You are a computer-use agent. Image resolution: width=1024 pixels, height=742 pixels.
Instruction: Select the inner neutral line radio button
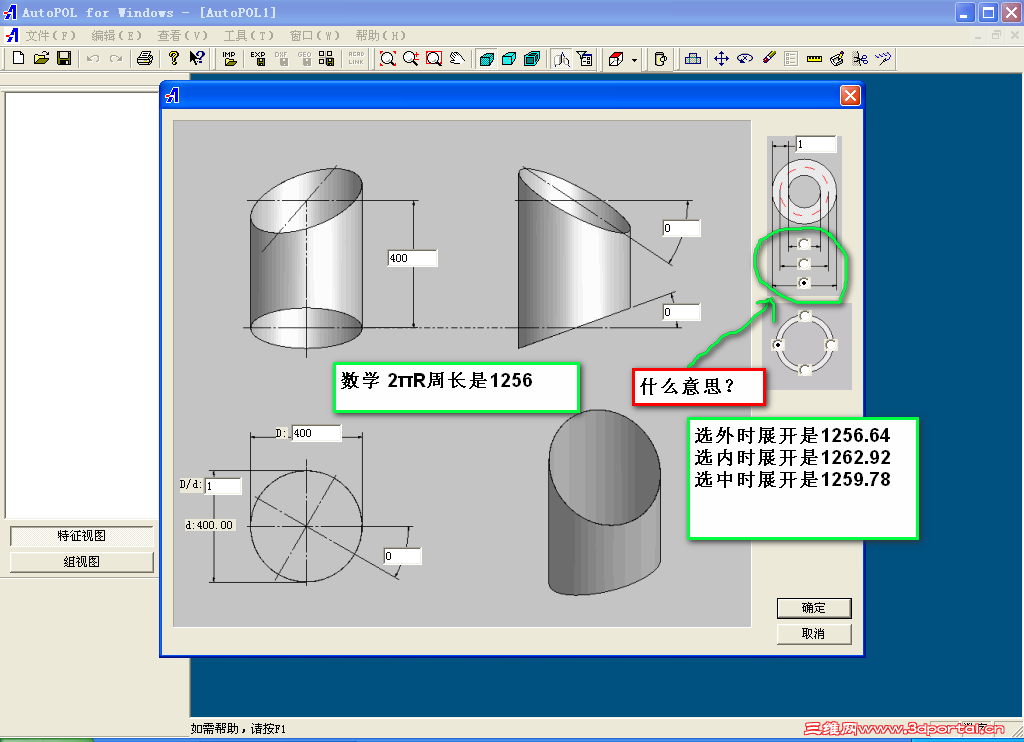(804, 245)
